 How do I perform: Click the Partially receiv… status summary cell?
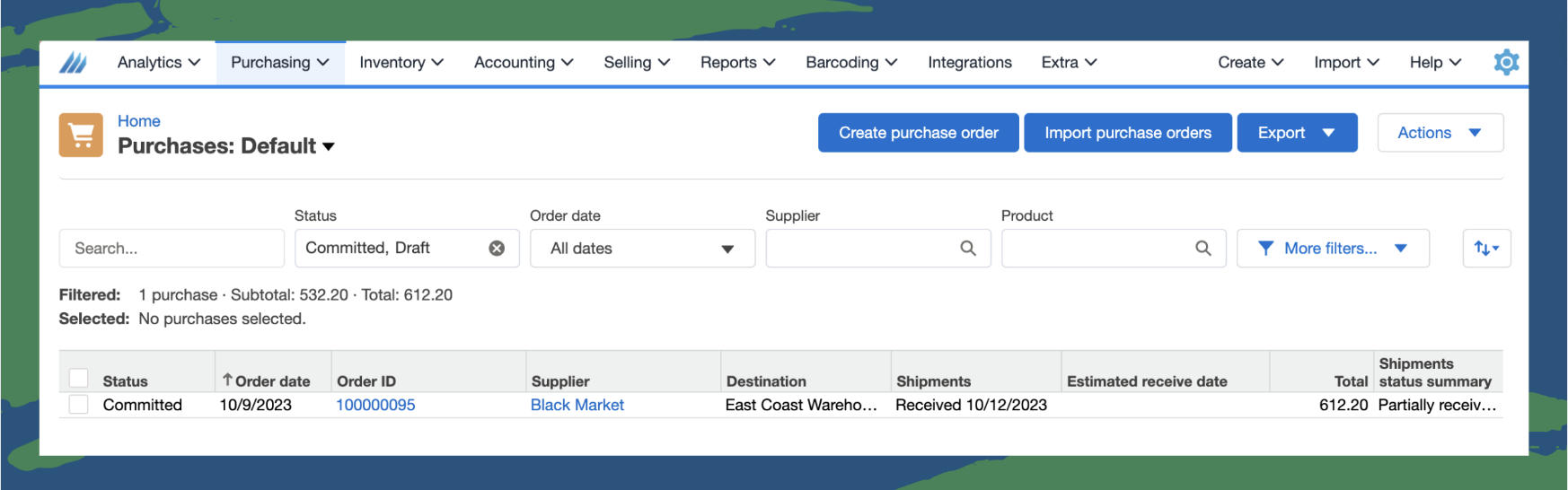coord(1437,405)
